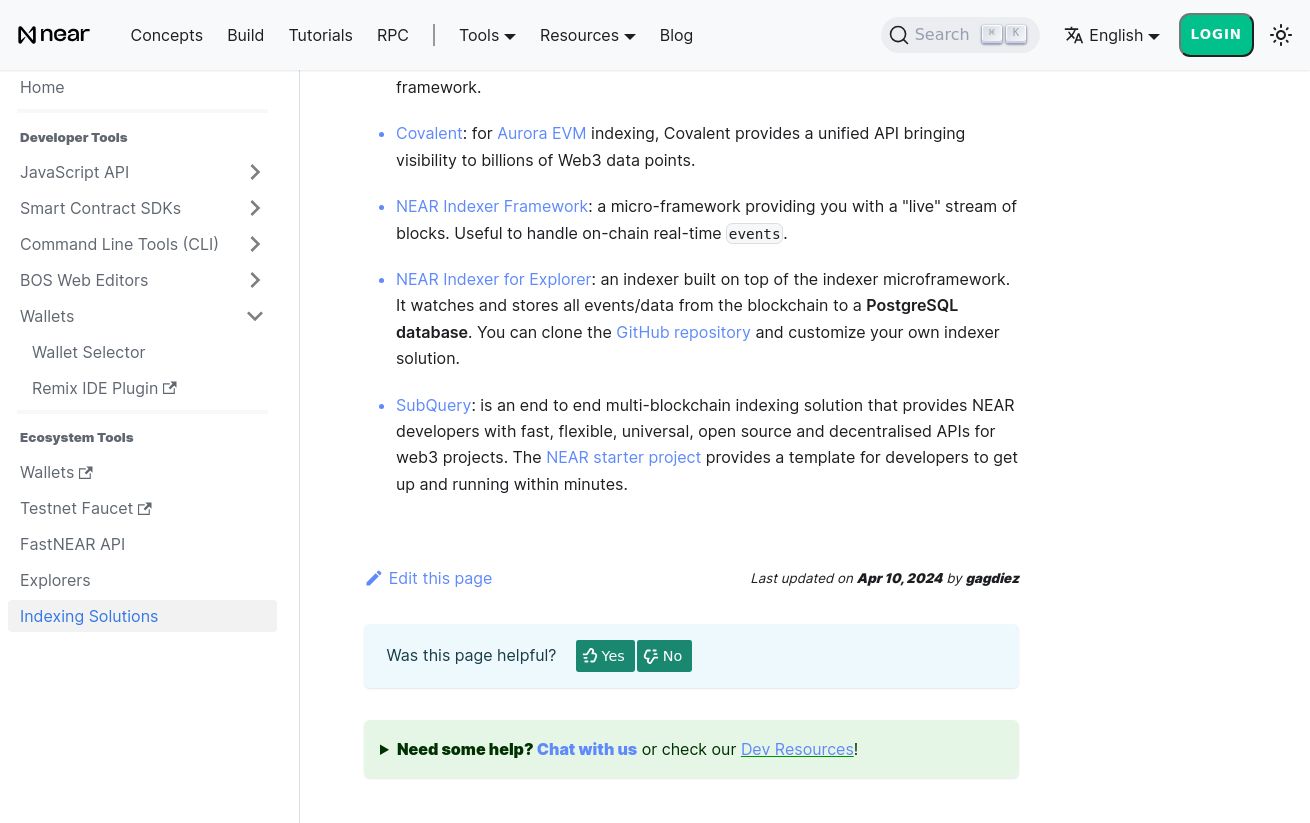Click the Wallets external link icon under Ecosystem Tools
The width and height of the screenshot is (1310, 823).
85,472
